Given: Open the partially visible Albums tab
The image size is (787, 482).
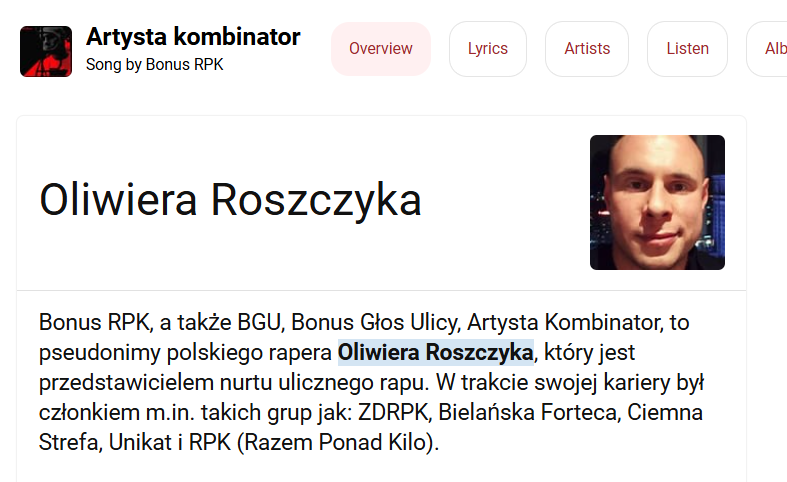Looking at the screenshot, I should click(772, 48).
